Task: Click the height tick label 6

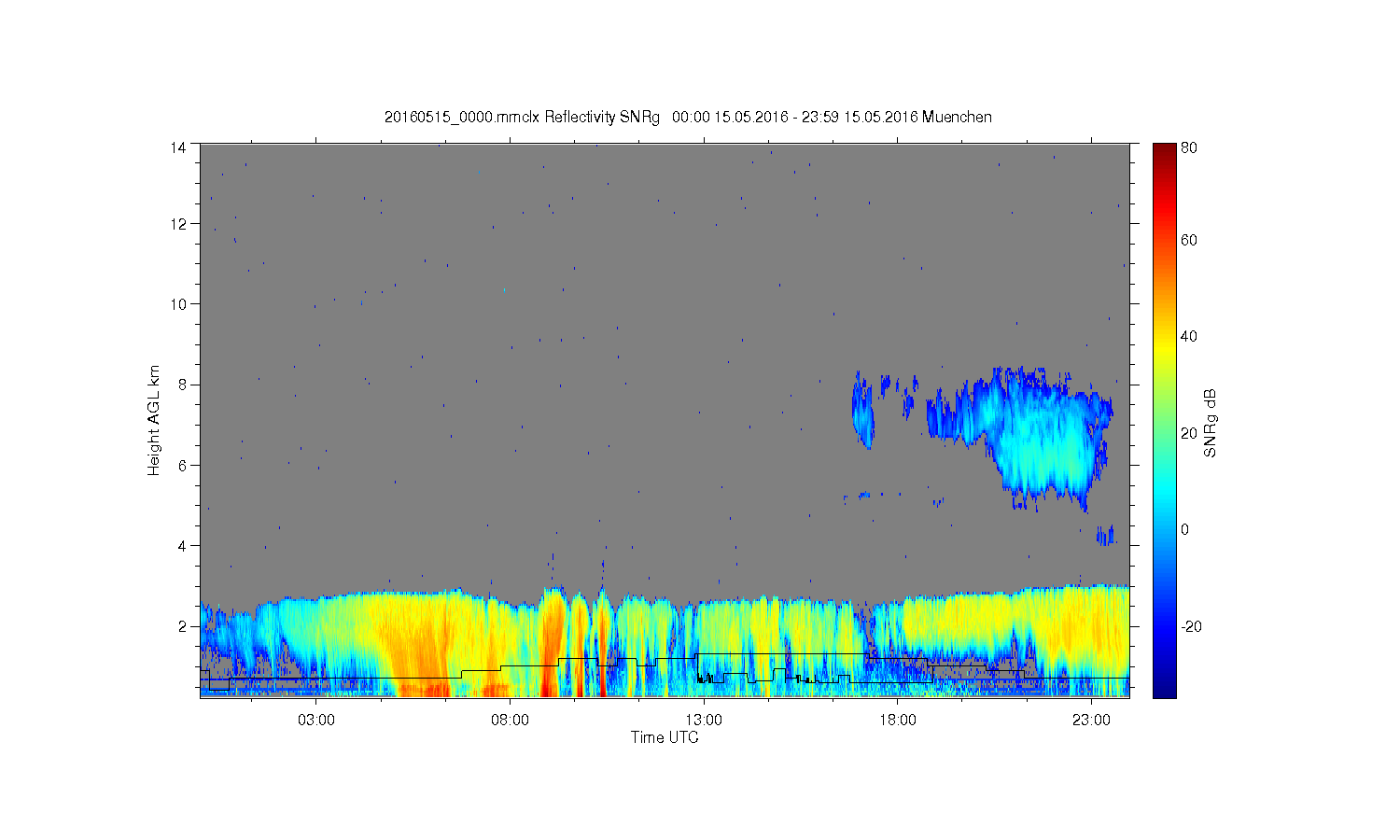Action: [181, 465]
